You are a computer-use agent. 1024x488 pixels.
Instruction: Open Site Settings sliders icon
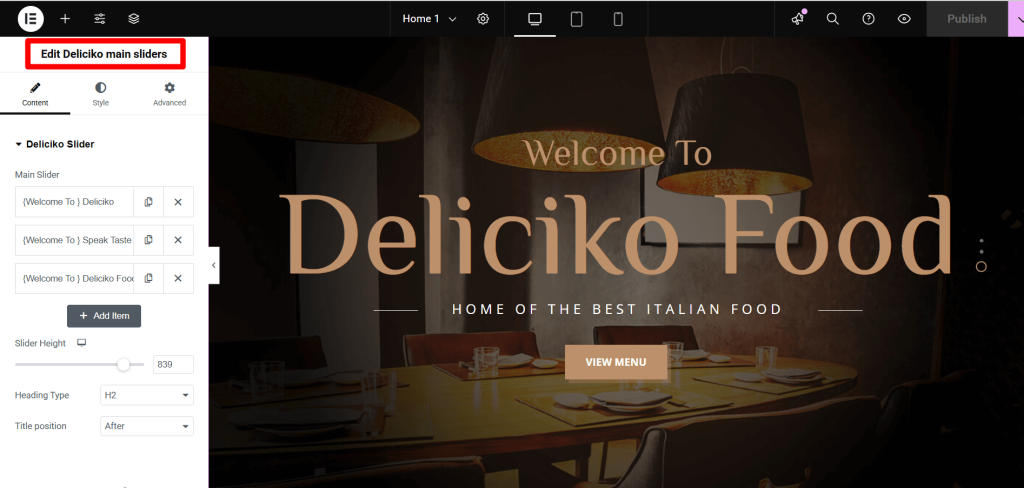[x=99, y=18]
